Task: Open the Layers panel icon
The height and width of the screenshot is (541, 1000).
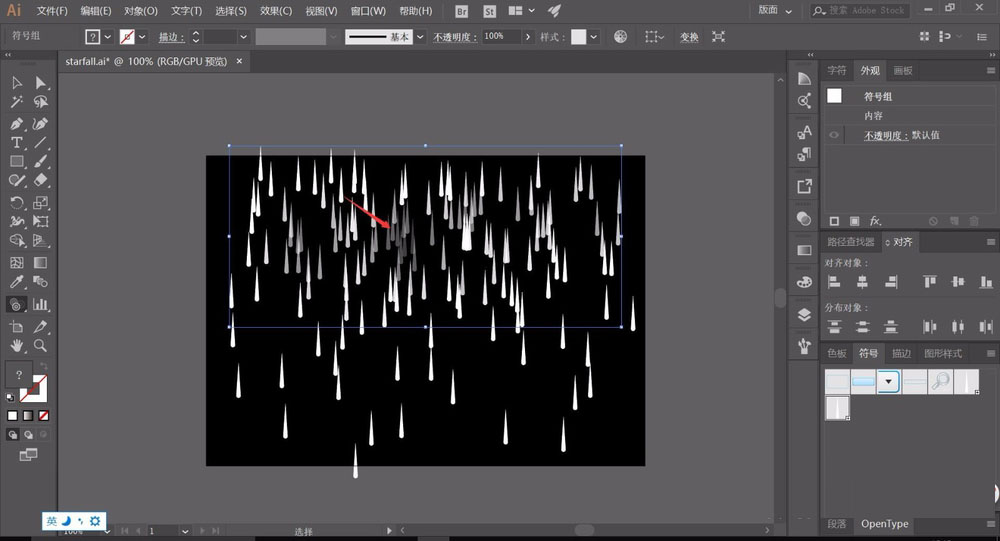Action: [x=804, y=315]
